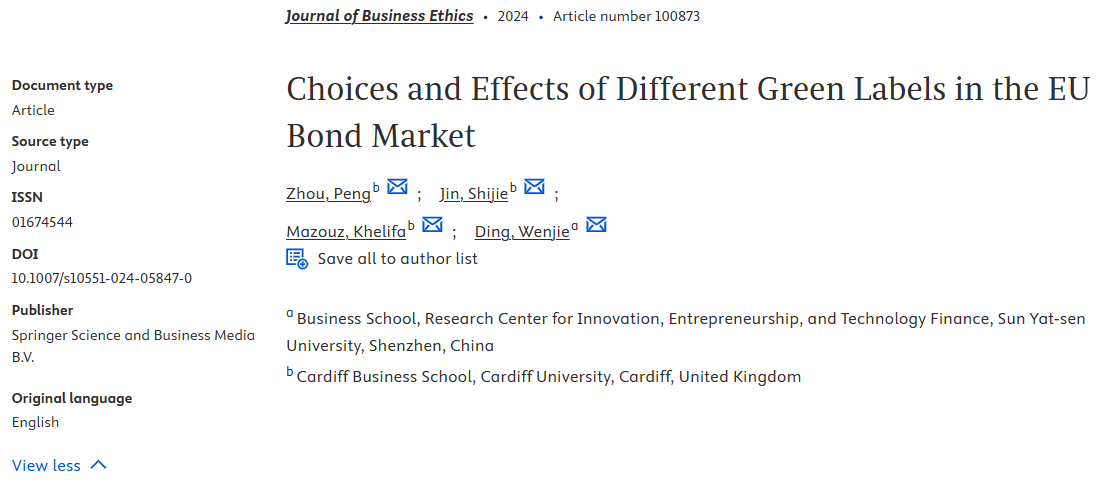Click the Article number 100873 text
The height and width of the screenshot is (501, 1104).
click(626, 16)
